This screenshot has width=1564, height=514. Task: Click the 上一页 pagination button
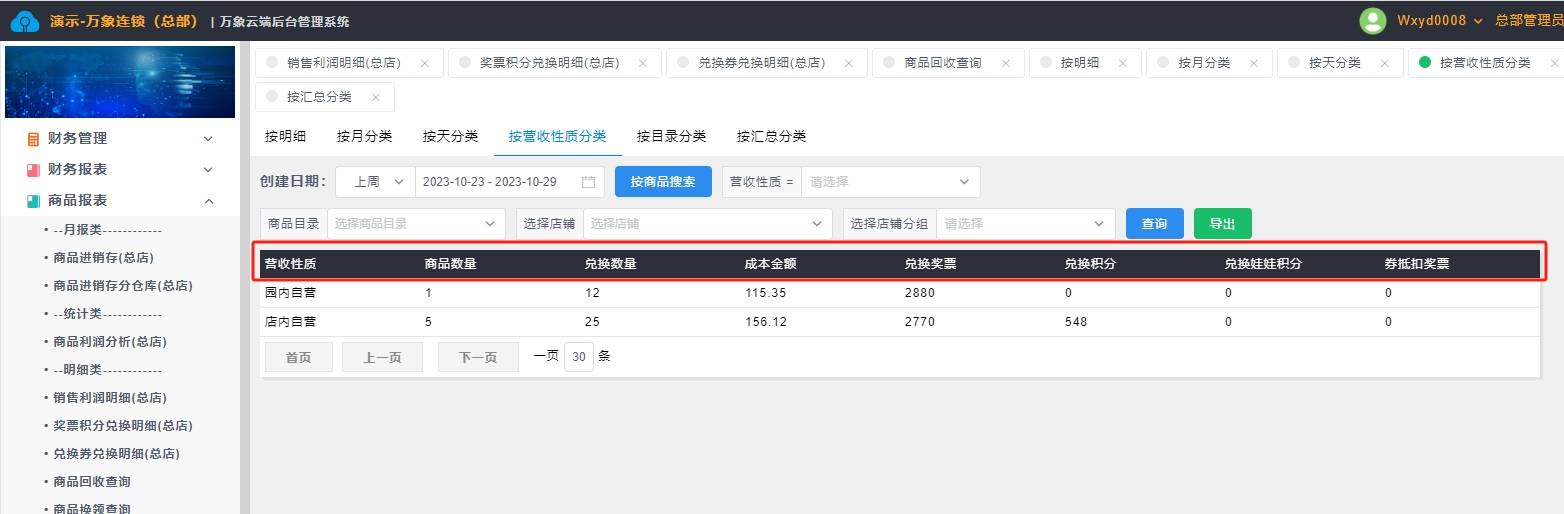click(x=382, y=357)
